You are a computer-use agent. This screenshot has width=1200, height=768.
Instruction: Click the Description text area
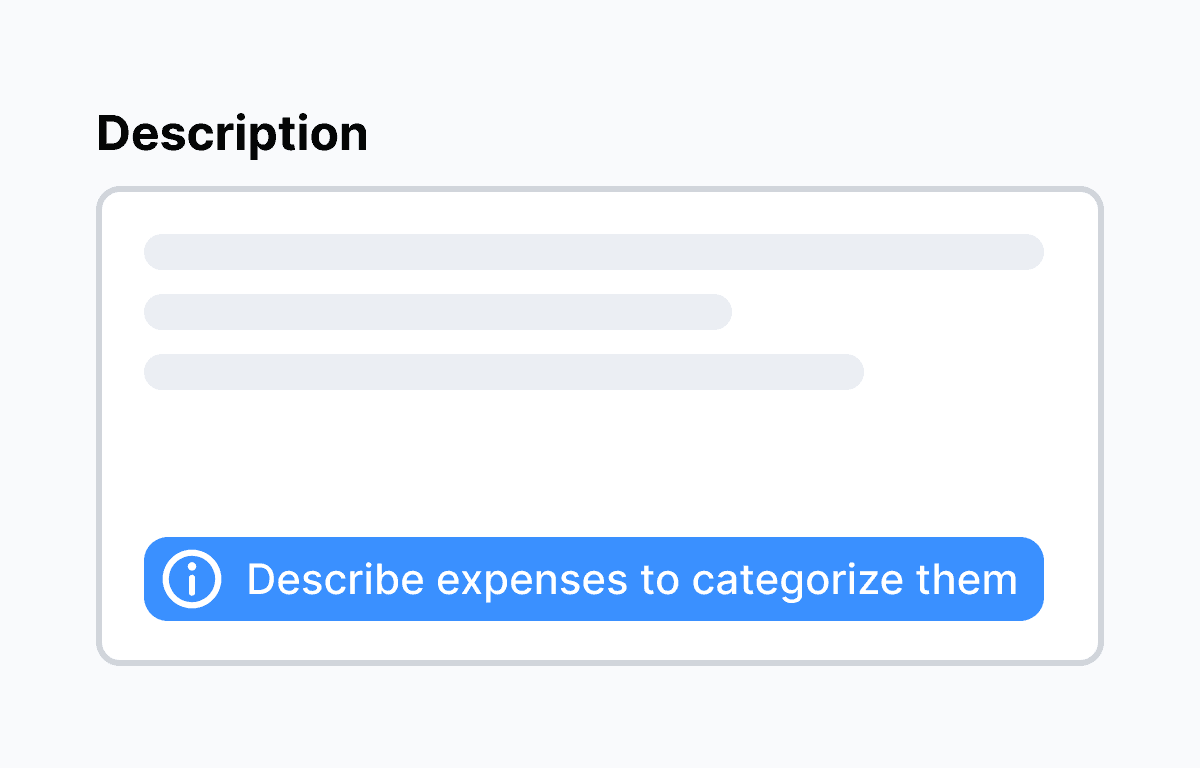[598, 450]
